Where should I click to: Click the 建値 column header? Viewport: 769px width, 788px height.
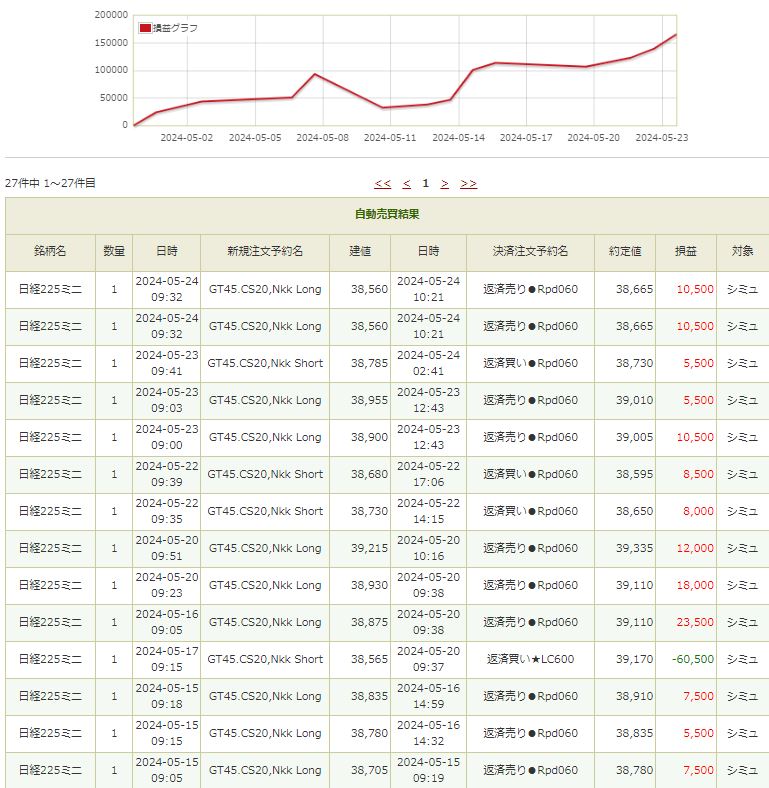(360, 251)
